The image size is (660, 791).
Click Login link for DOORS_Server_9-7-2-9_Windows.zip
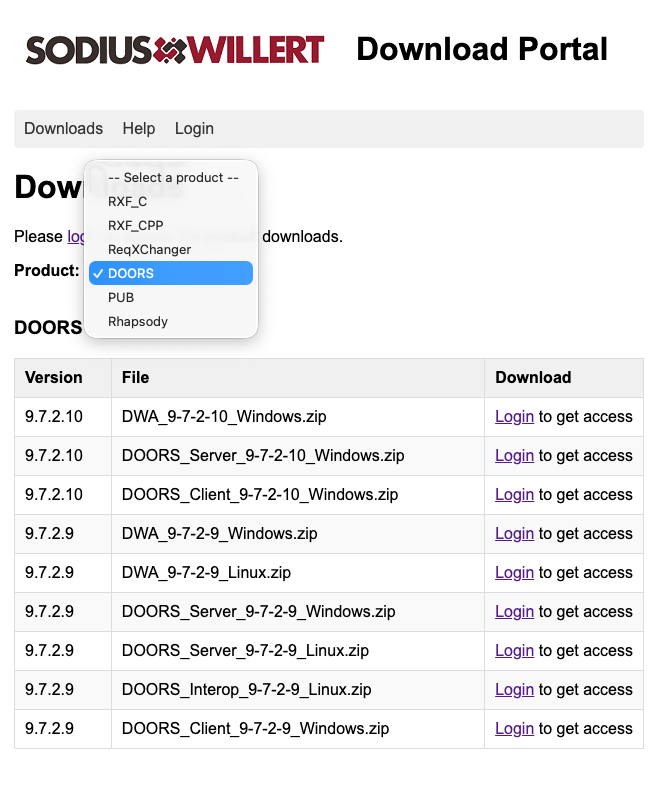[x=514, y=611]
